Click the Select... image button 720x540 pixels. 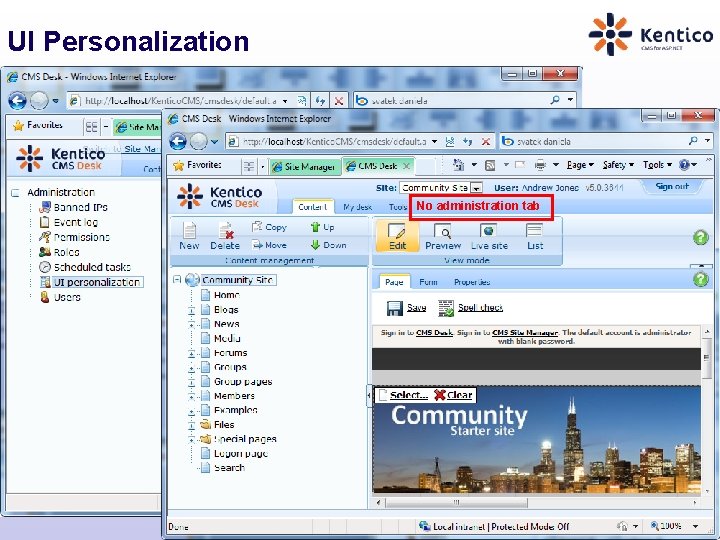tap(403, 395)
